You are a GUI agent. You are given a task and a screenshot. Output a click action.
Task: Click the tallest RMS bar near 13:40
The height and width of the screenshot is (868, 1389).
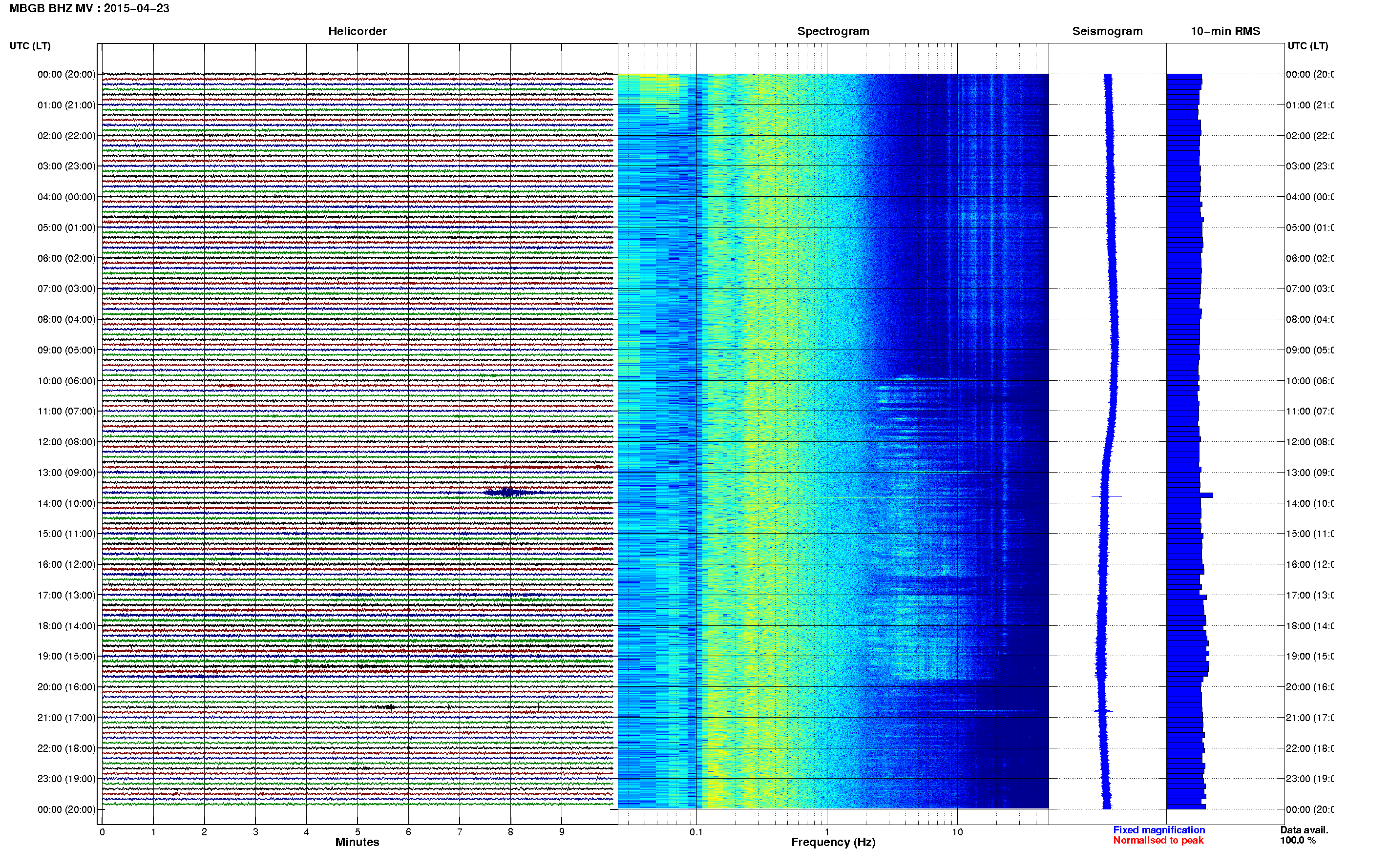[1190, 495]
